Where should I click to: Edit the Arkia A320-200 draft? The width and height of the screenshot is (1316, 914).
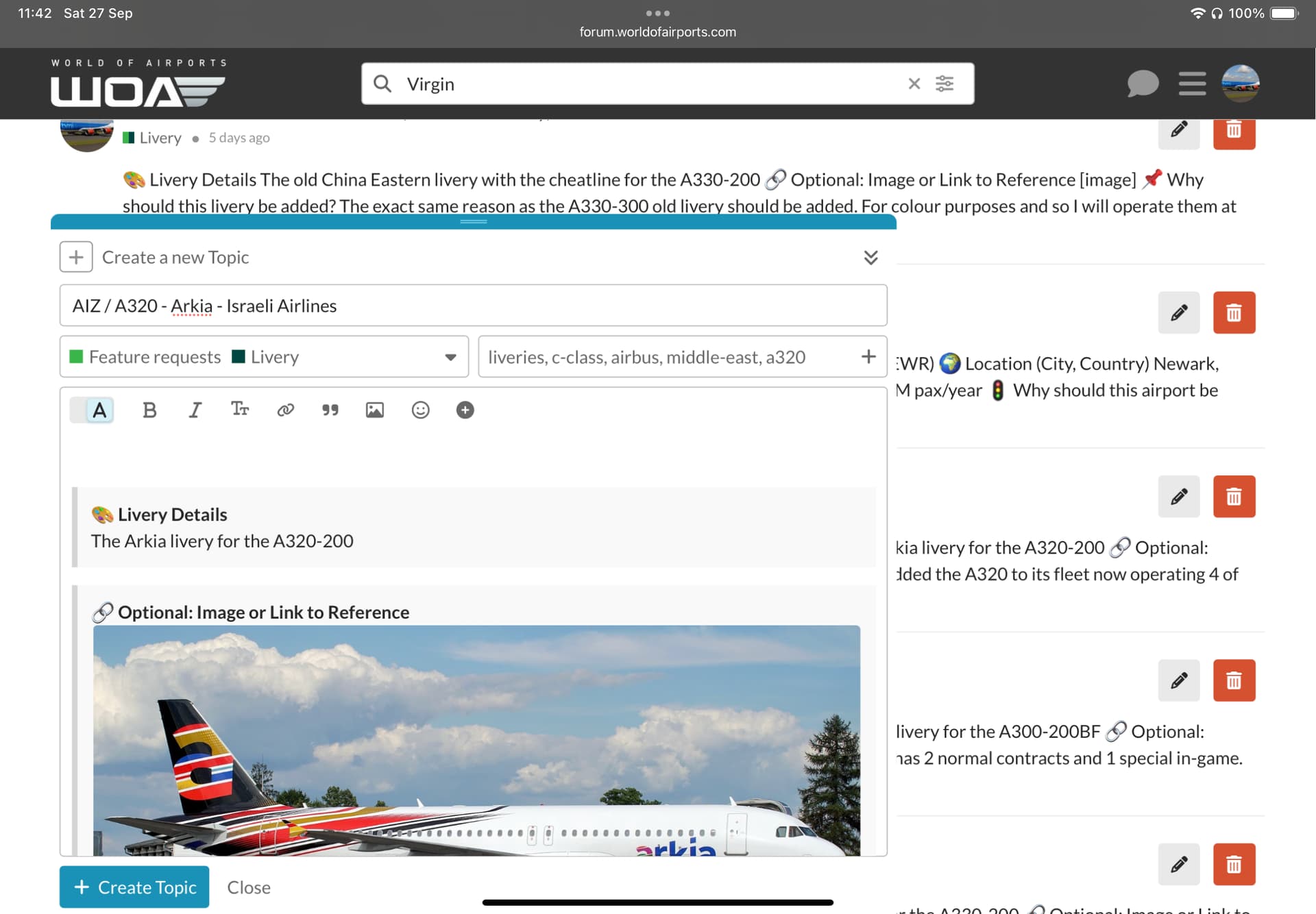point(1179,497)
